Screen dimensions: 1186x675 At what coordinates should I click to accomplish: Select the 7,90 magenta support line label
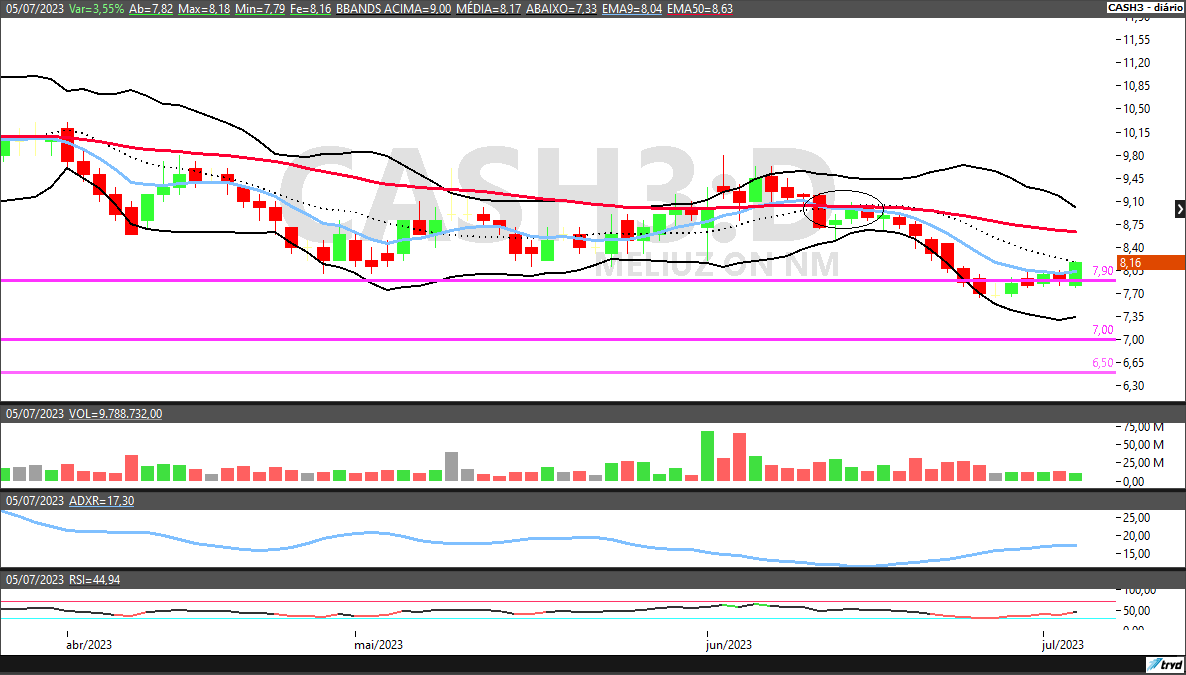1102,271
